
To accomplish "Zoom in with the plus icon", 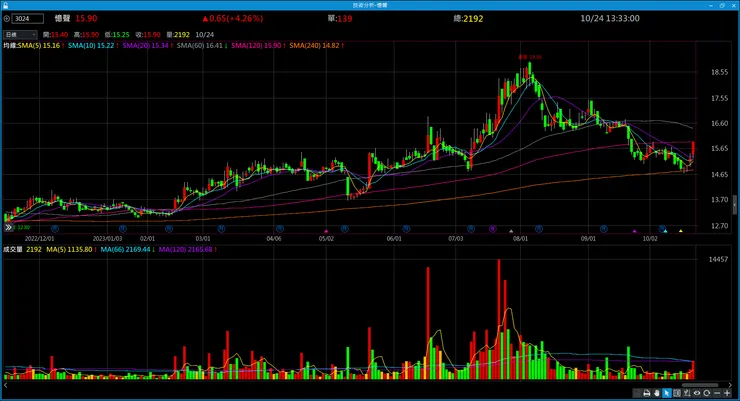I will 727,393.
